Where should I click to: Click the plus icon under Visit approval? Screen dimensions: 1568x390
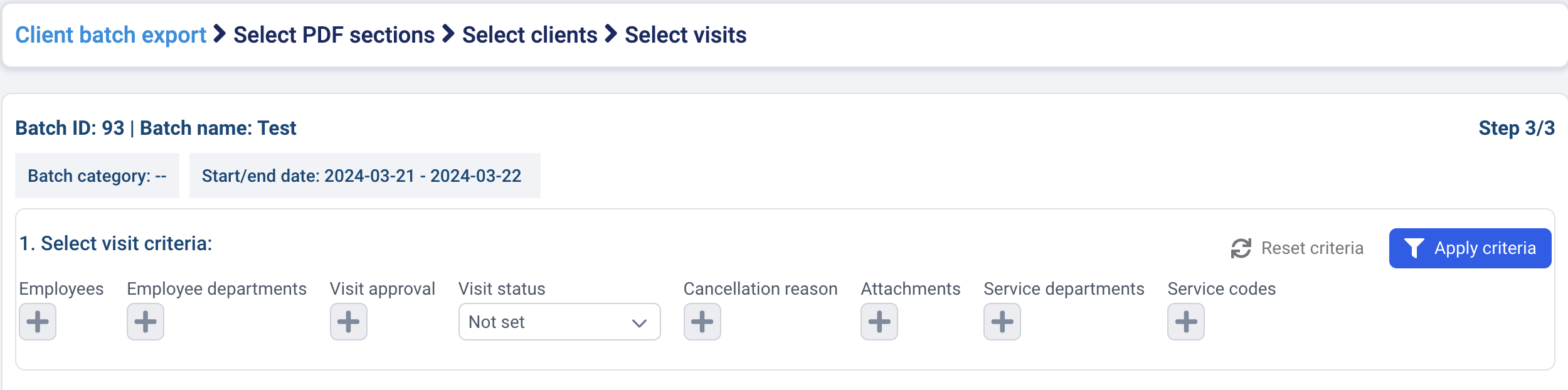[349, 322]
